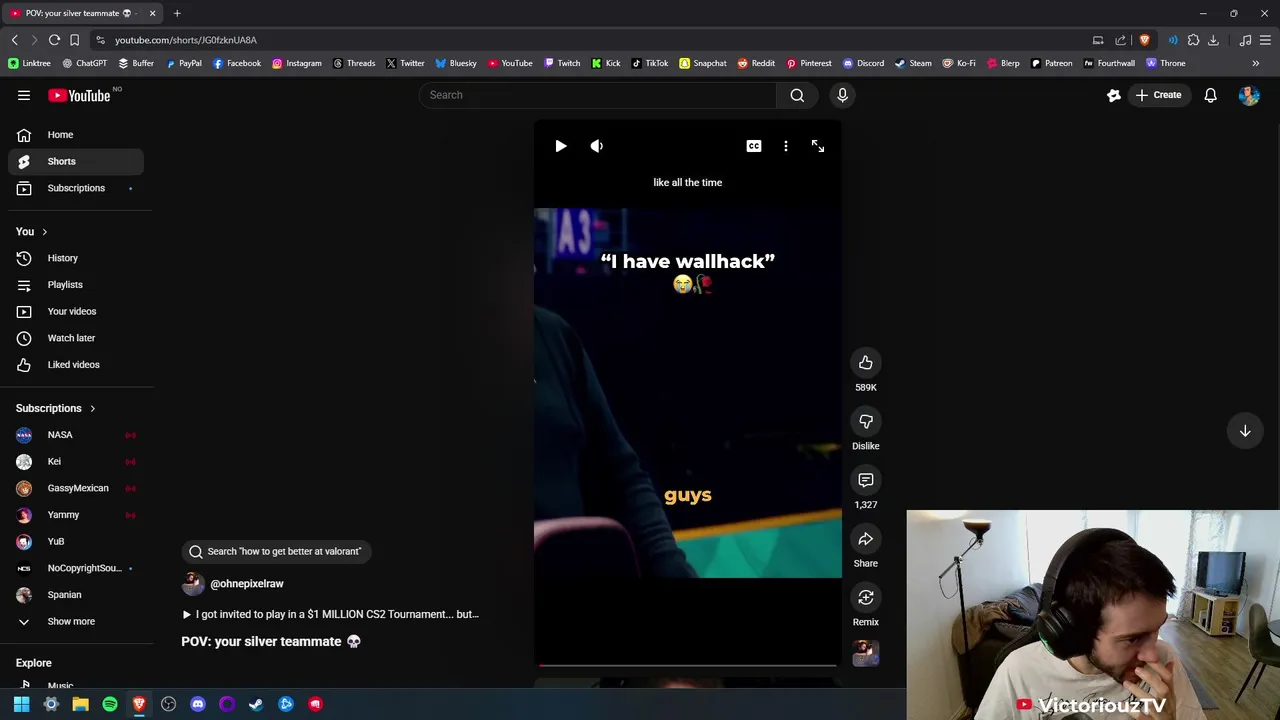Expand the Subscriptions section header

click(x=56, y=408)
